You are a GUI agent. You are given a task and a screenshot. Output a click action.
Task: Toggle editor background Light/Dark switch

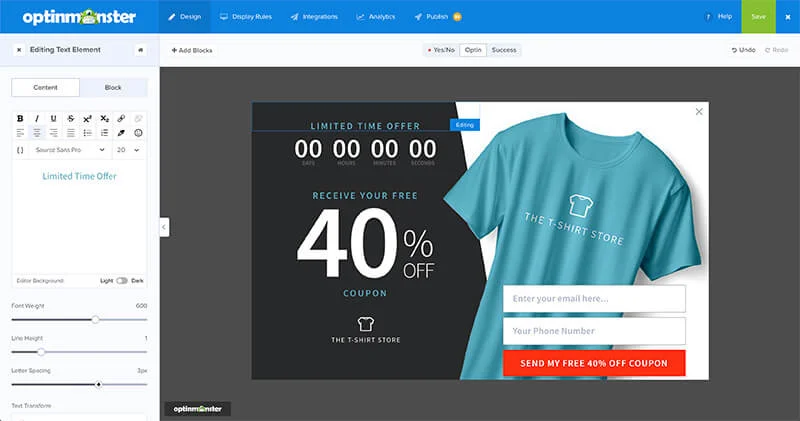[122, 281]
